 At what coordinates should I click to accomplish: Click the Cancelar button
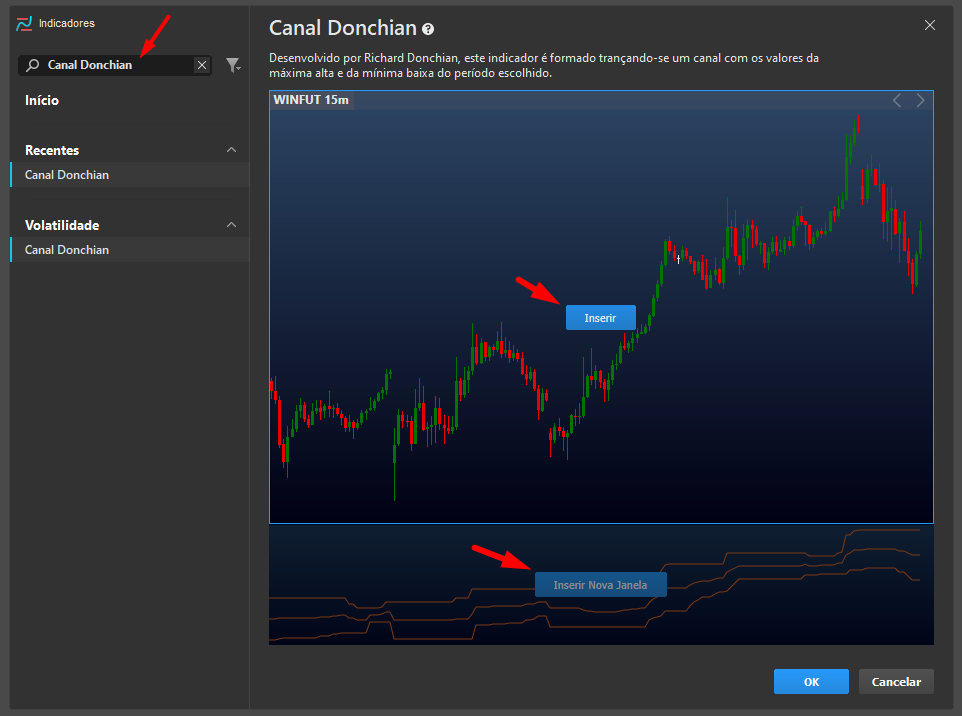896,682
